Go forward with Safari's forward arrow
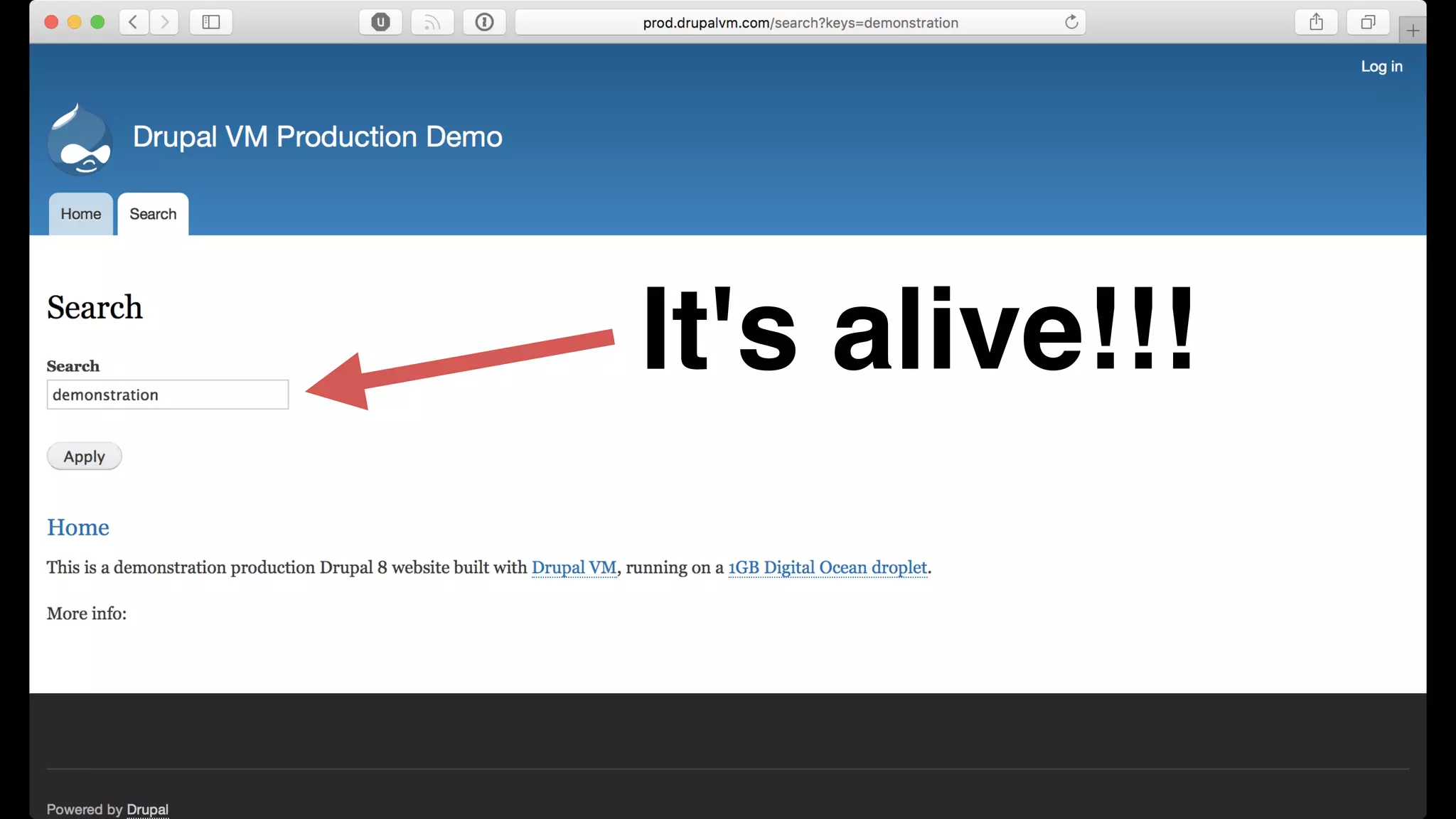The image size is (1456, 819). click(164, 22)
